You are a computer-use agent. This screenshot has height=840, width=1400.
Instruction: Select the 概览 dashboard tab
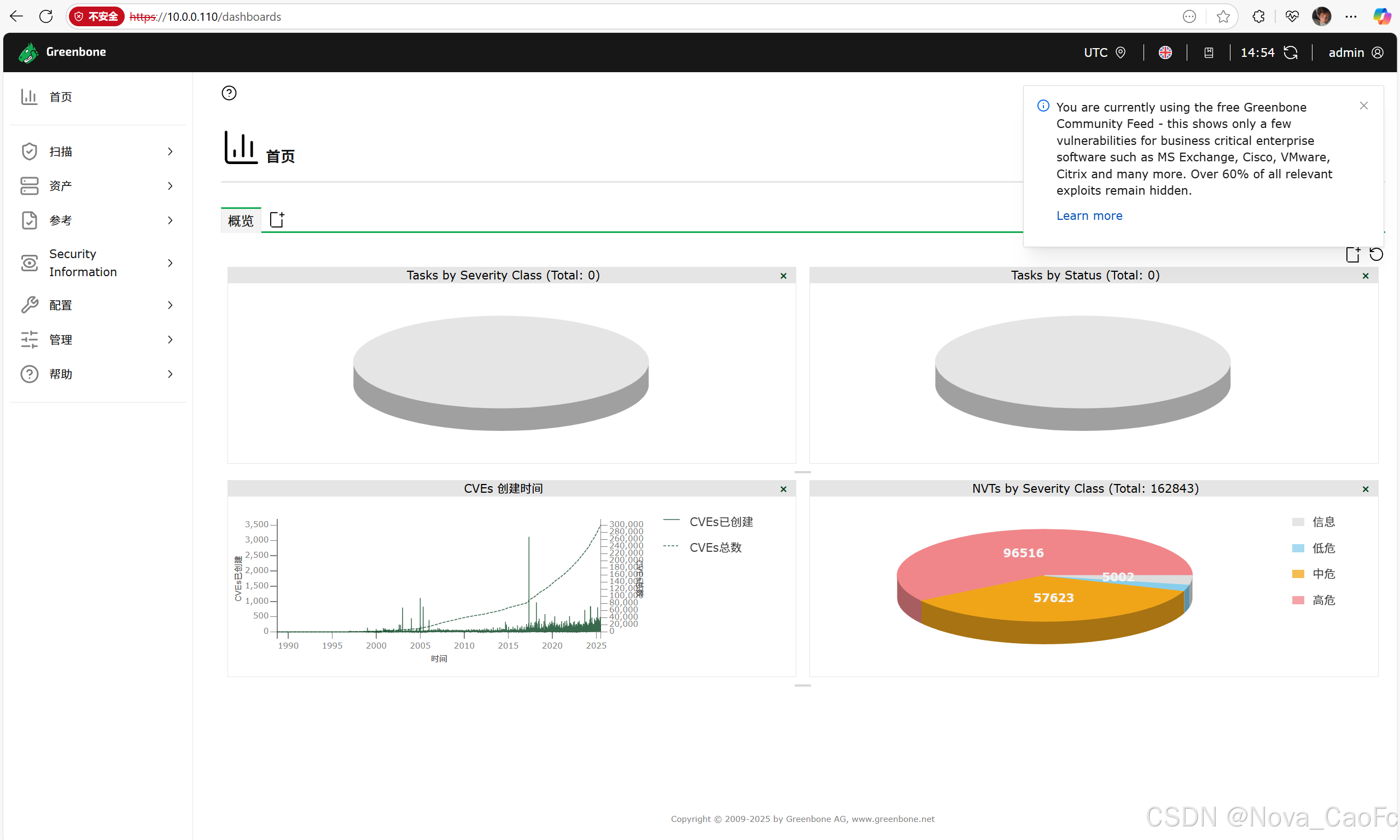pyautogui.click(x=241, y=221)
